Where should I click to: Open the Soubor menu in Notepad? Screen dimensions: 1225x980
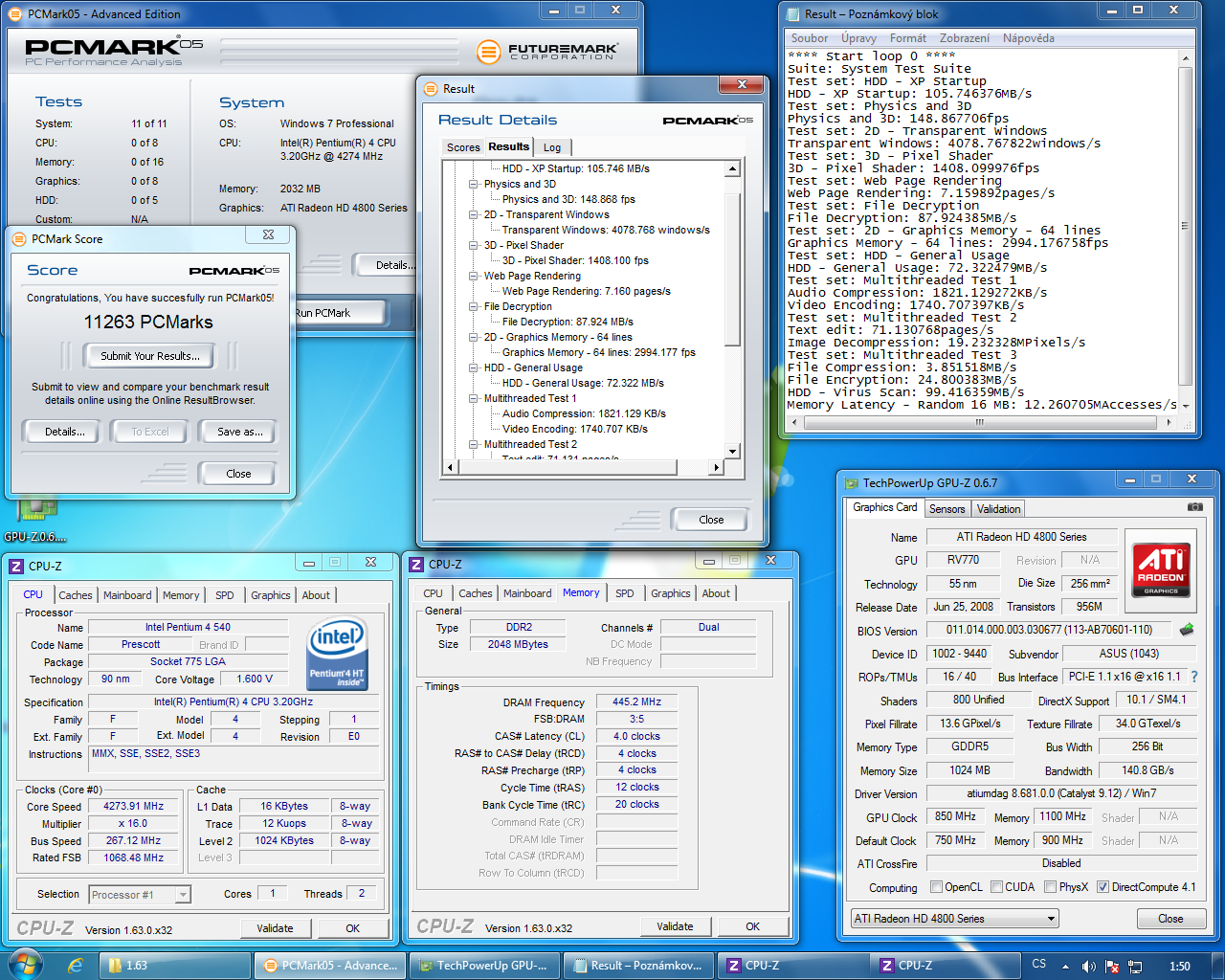click(810, 38)
